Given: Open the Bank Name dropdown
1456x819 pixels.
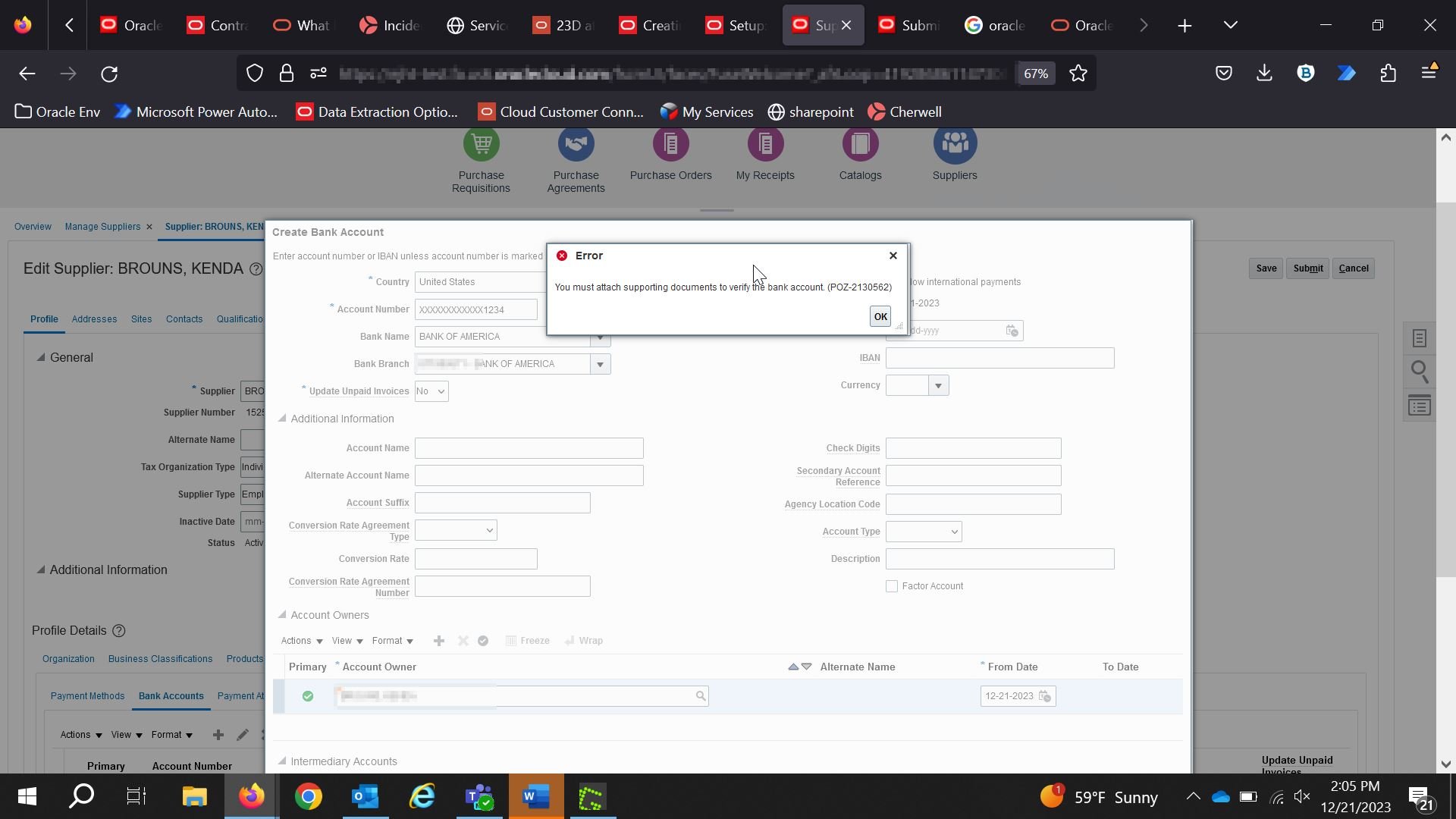Looking at the screenshot, I should tap(600, 337).
